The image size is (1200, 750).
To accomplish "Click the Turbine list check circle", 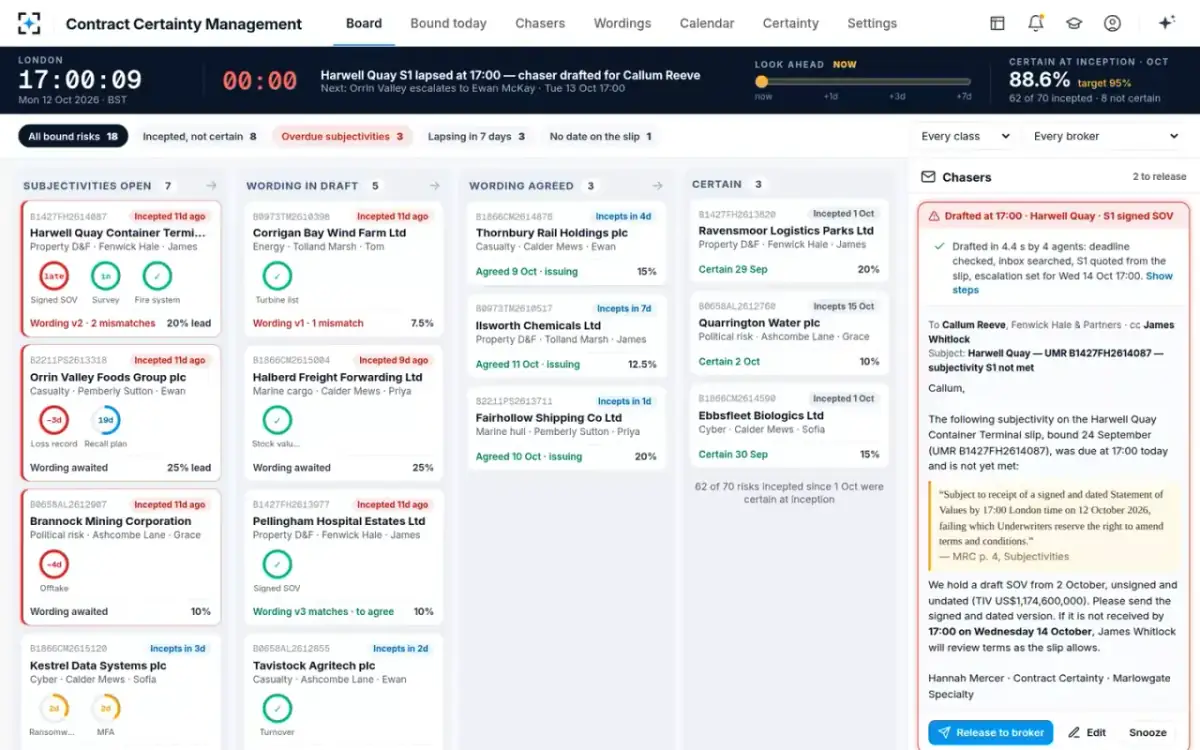I will pos(277,276).
